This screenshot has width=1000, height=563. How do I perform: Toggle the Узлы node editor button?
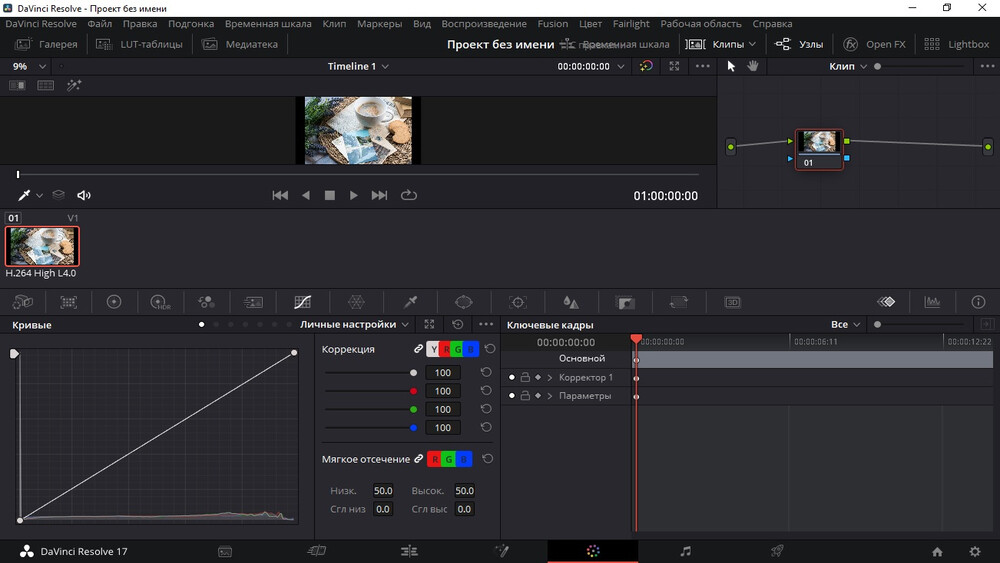798,44
